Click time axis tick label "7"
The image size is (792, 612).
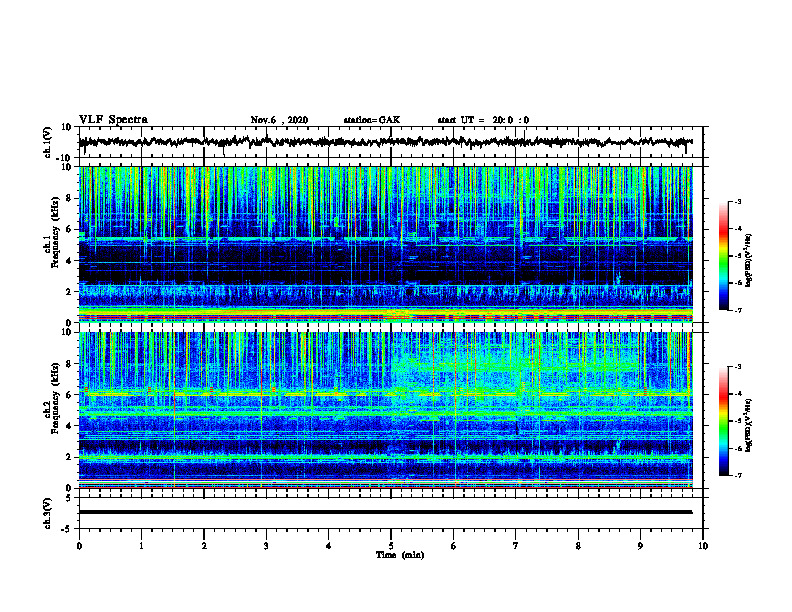[x=516, y=546]
